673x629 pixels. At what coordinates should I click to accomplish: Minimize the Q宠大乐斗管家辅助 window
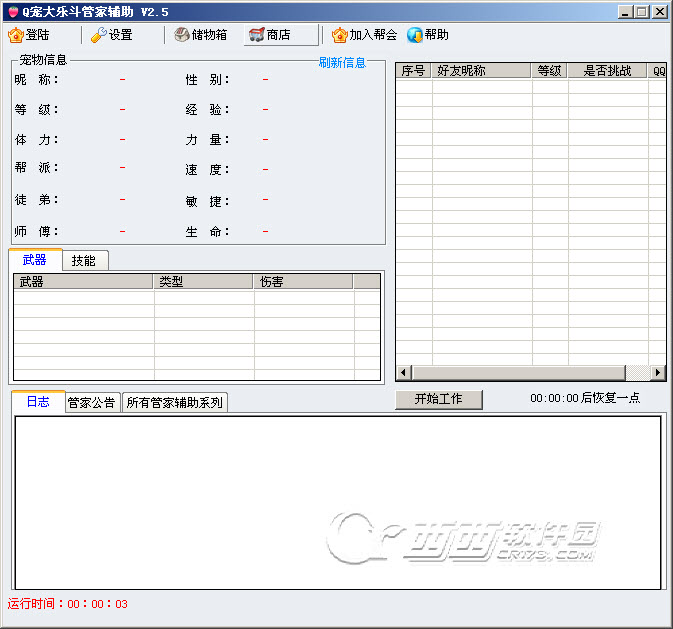coord(625,12)
